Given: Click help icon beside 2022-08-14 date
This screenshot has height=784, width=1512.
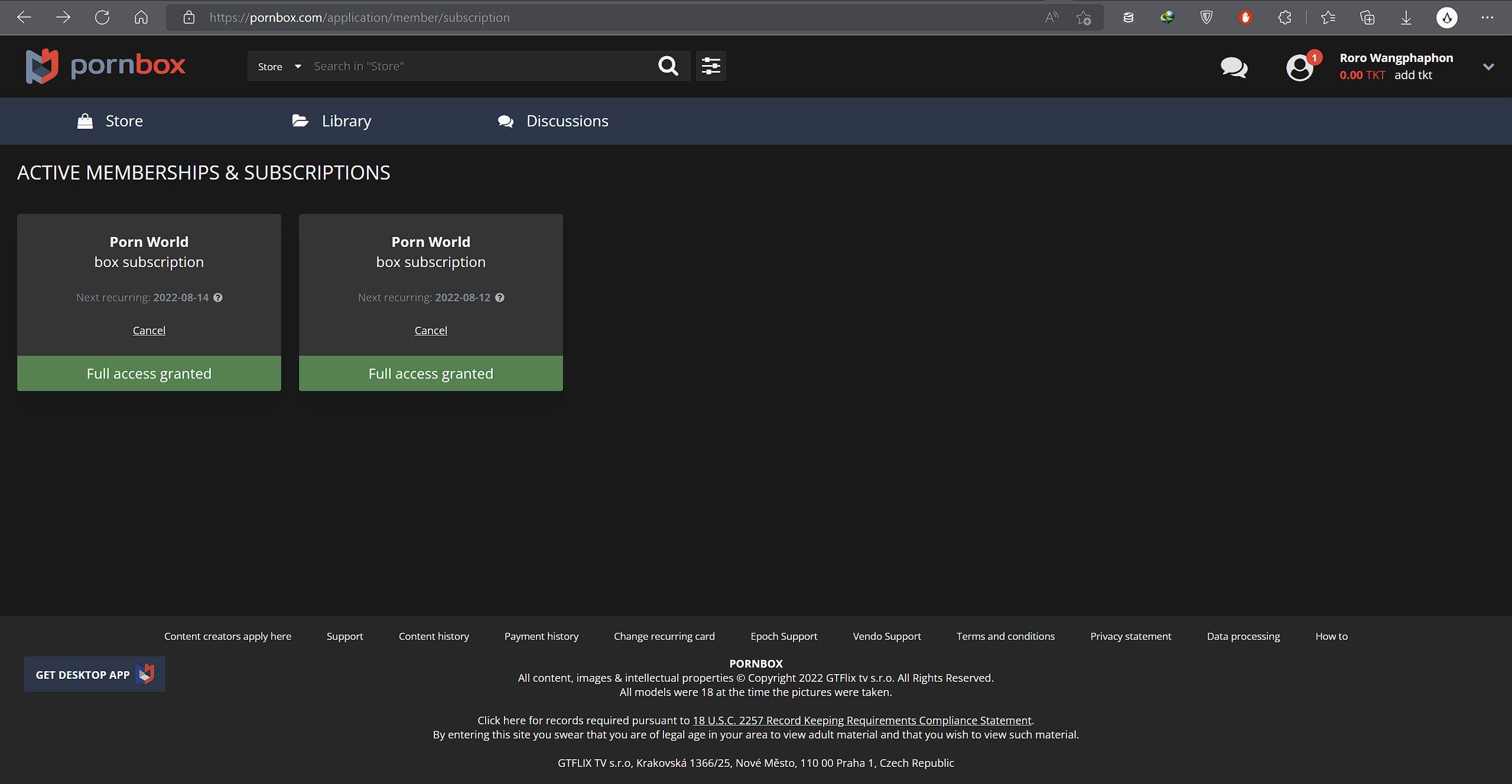Looking at the screenshot, I should tap(218, 297).
